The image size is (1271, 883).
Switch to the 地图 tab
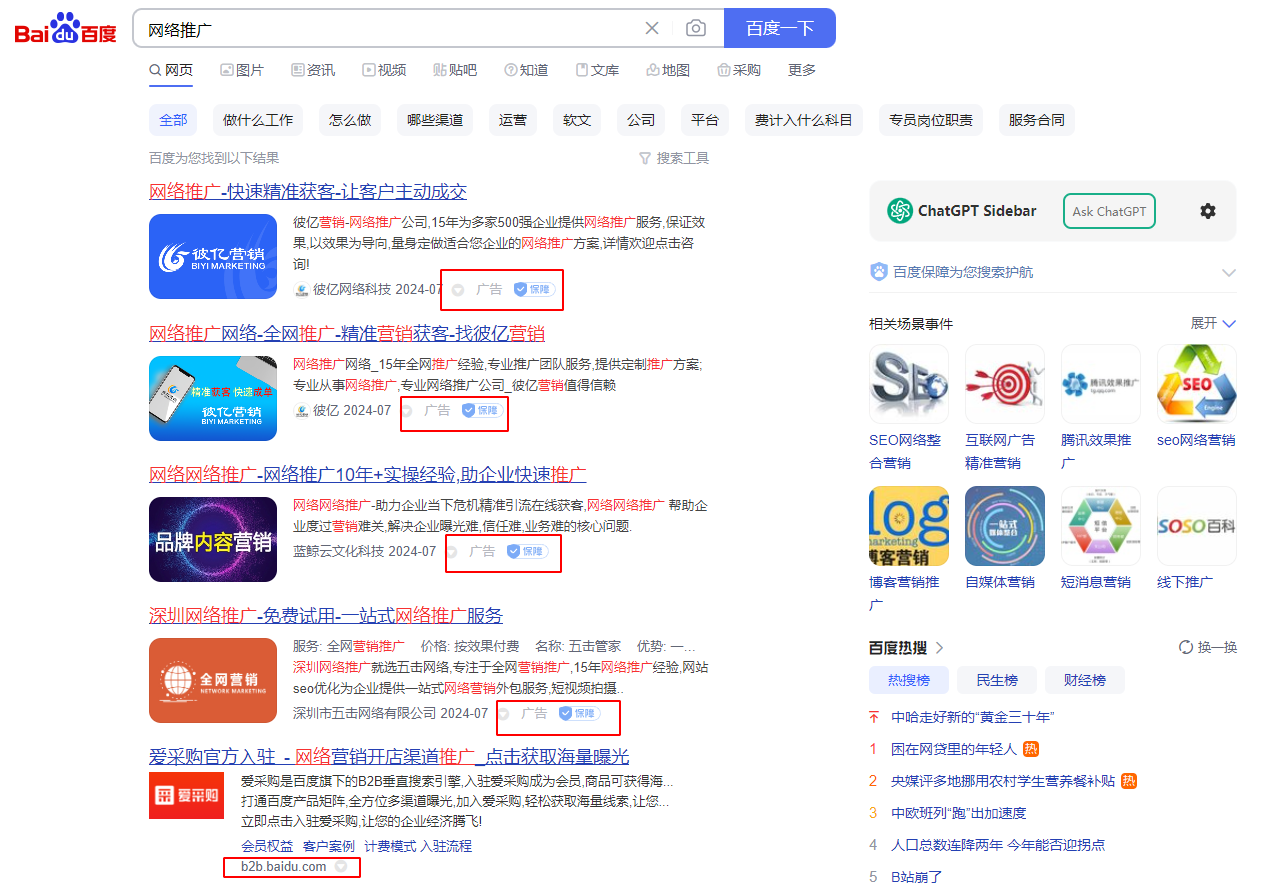(668, 70)
